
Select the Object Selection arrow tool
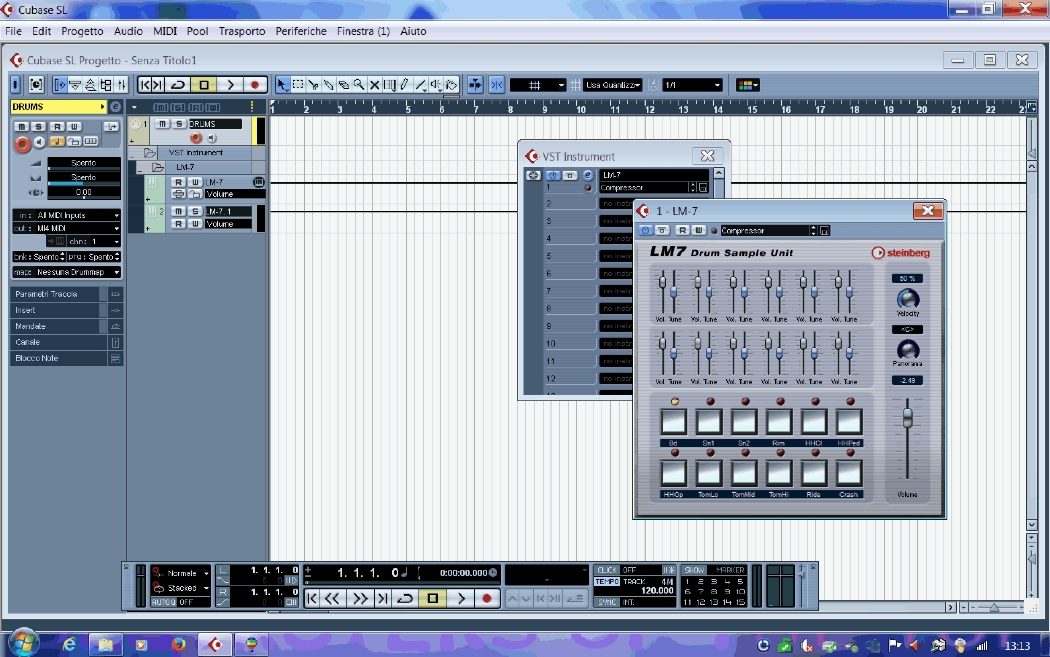click(x=282, y=85)
